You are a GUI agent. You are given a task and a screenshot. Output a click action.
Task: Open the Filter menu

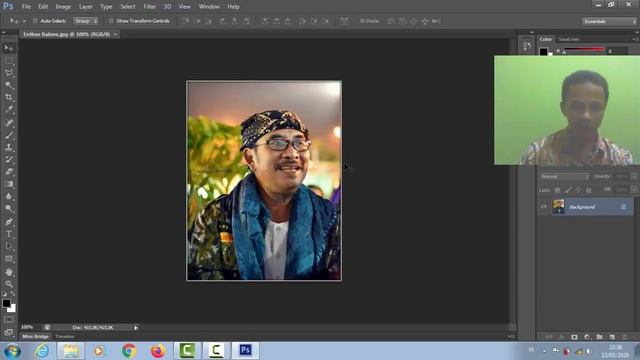coord(149,7)
